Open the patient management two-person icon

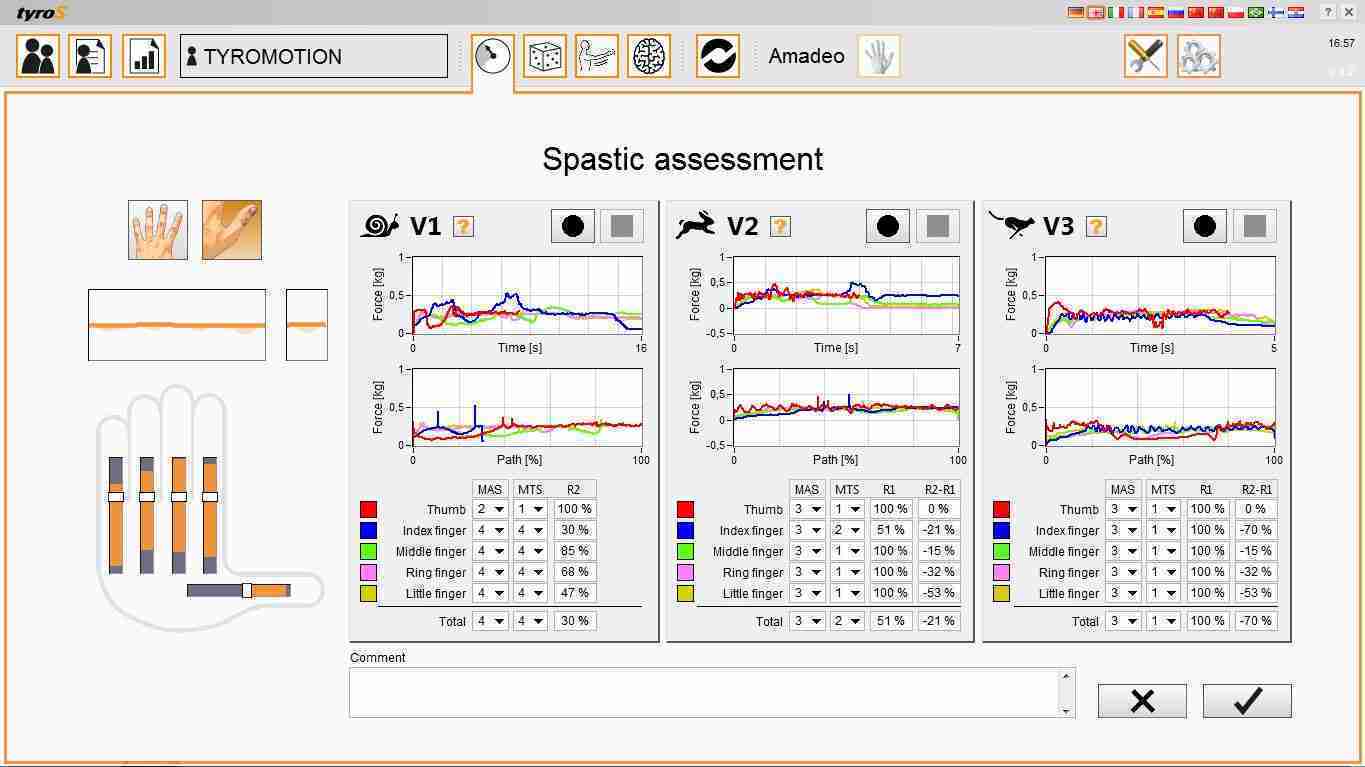37,56
